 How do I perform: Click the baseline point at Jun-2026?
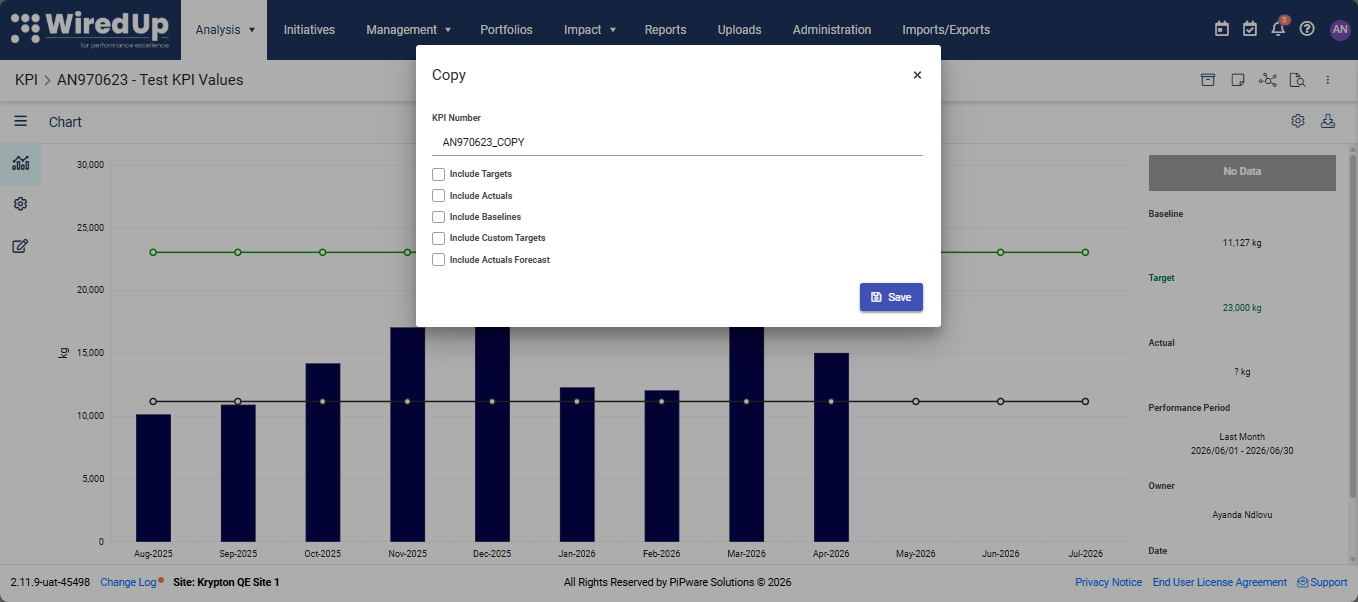pyautogui.click(x=1001, y=401)
